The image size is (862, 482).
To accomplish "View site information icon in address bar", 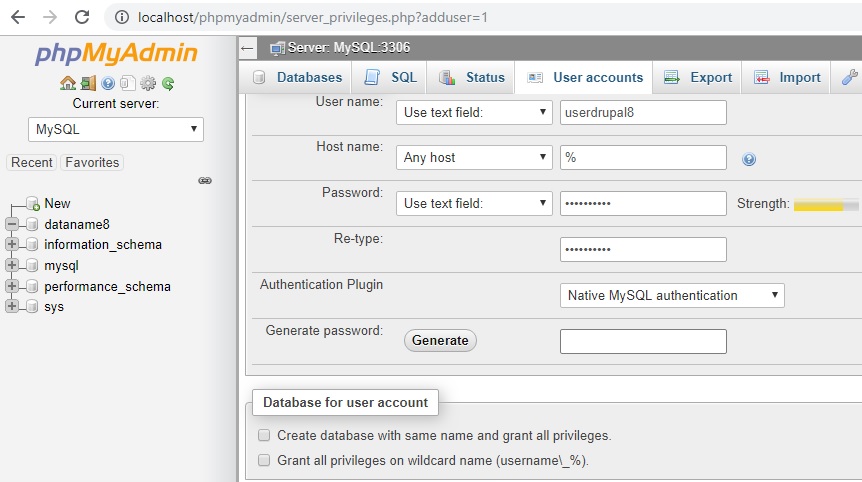I will pos(121,18).
